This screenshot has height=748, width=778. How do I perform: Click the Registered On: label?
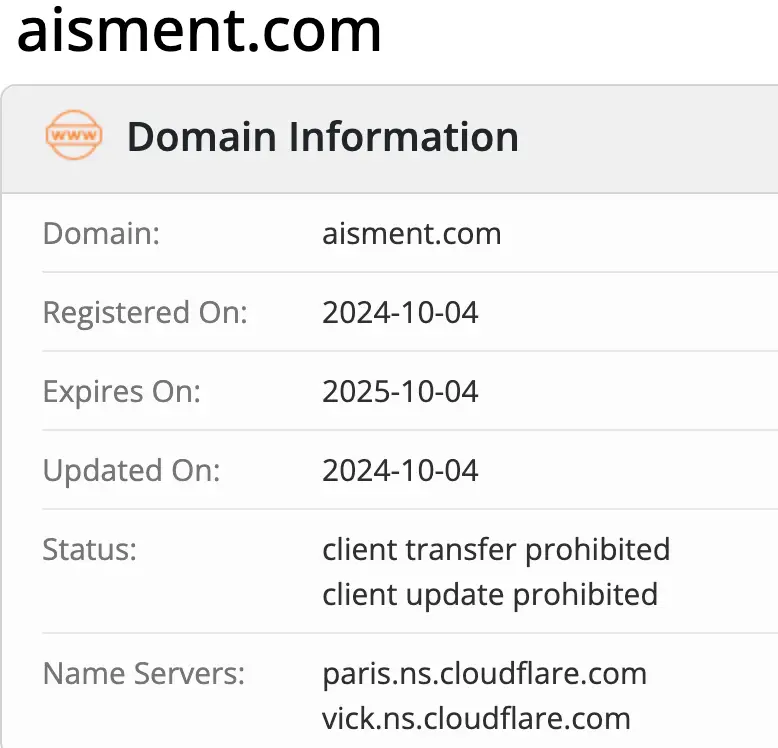pos(145,313)
